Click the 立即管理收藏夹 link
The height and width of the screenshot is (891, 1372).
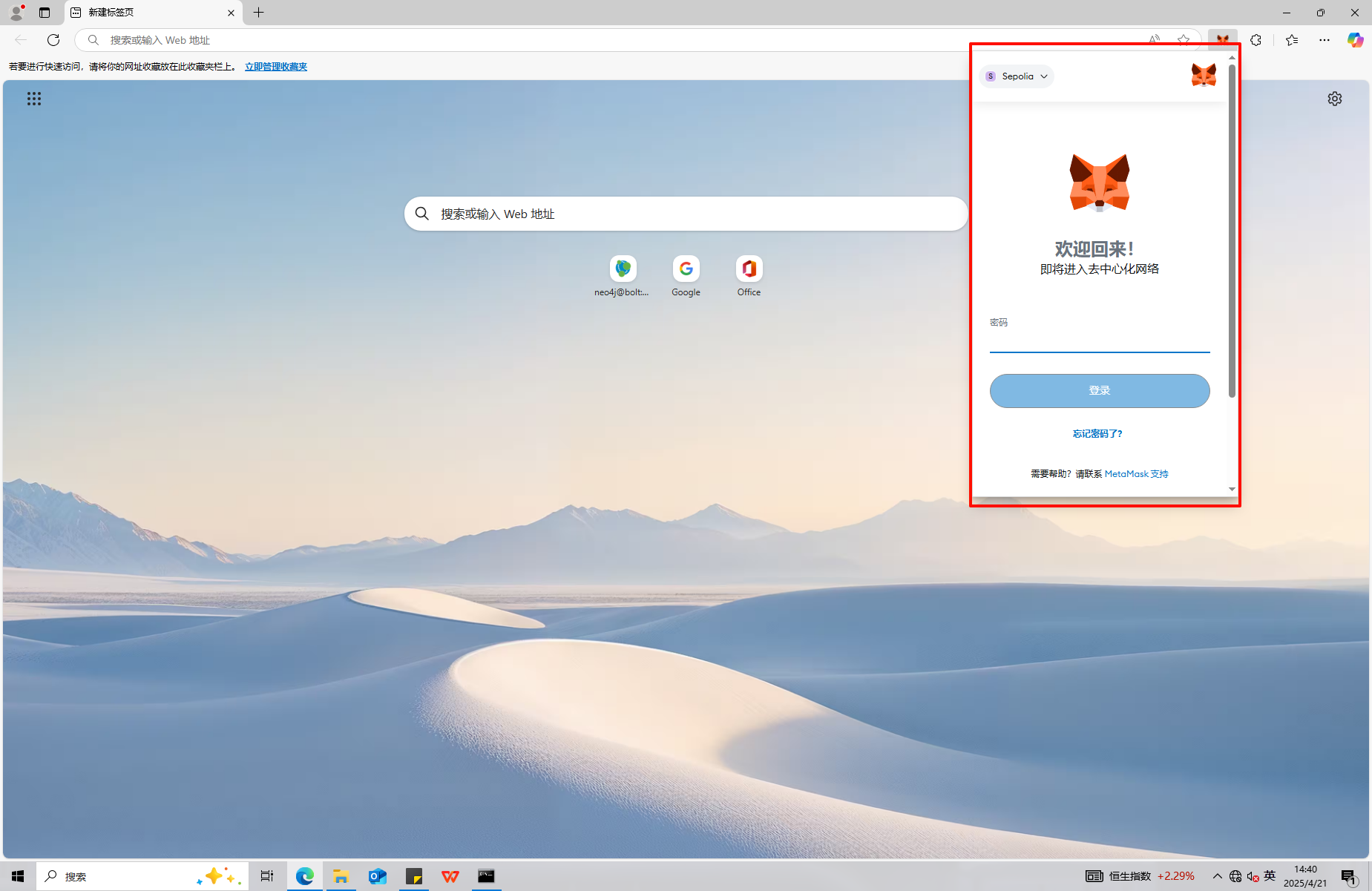276,67
